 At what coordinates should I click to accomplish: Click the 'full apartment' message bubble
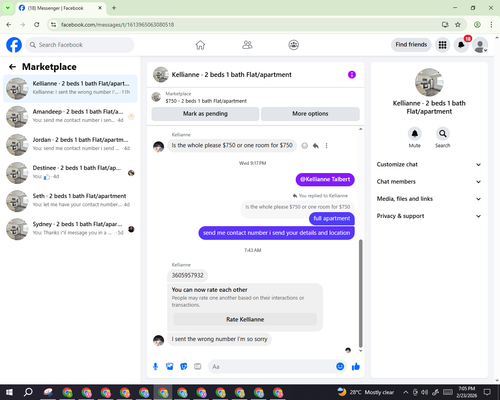click(x=332, y=219)
